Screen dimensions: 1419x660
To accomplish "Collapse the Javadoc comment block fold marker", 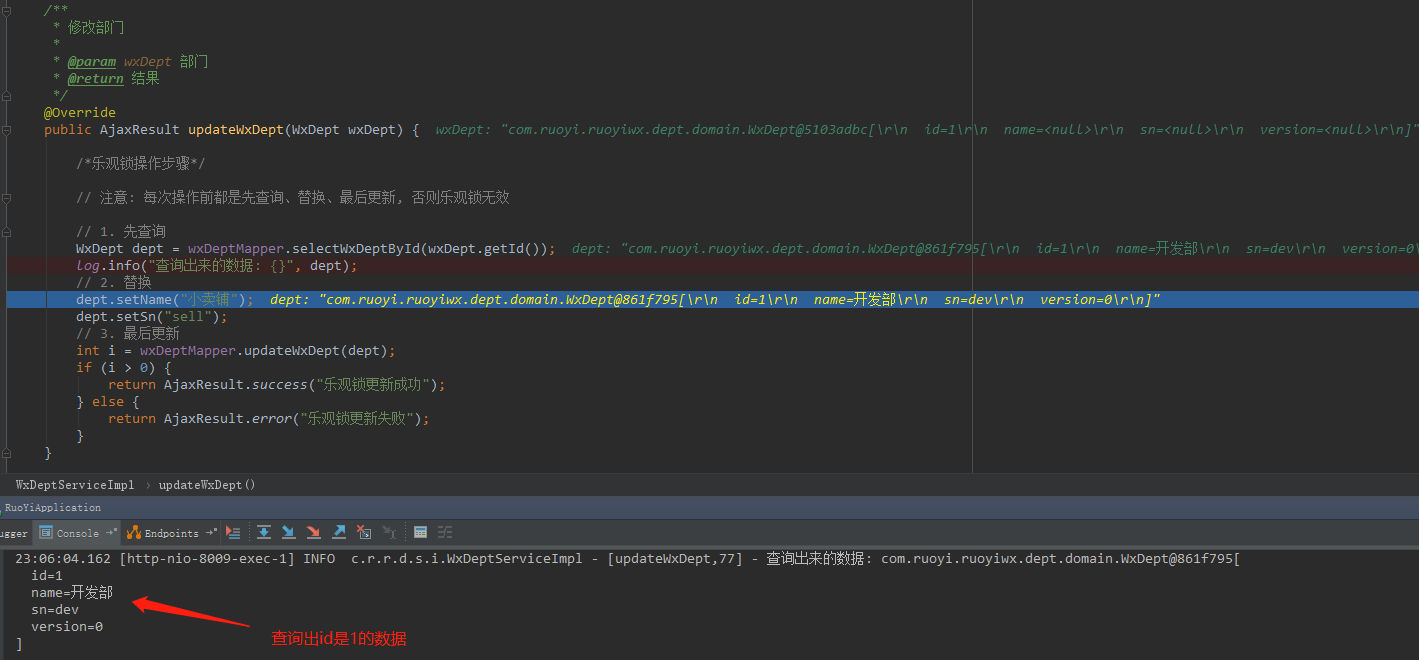I will click(x=7, y=10).
